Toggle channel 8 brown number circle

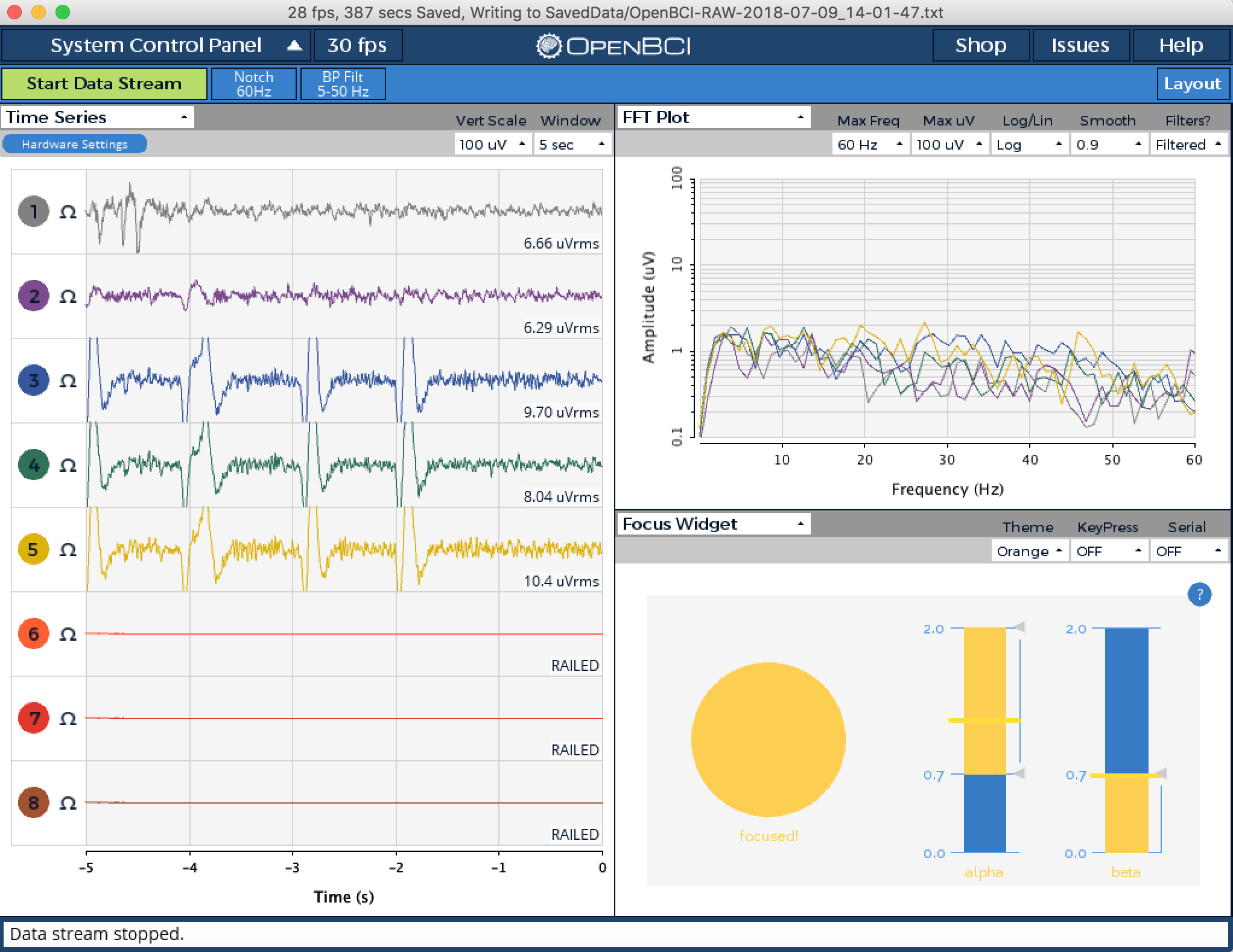[34, 802]
